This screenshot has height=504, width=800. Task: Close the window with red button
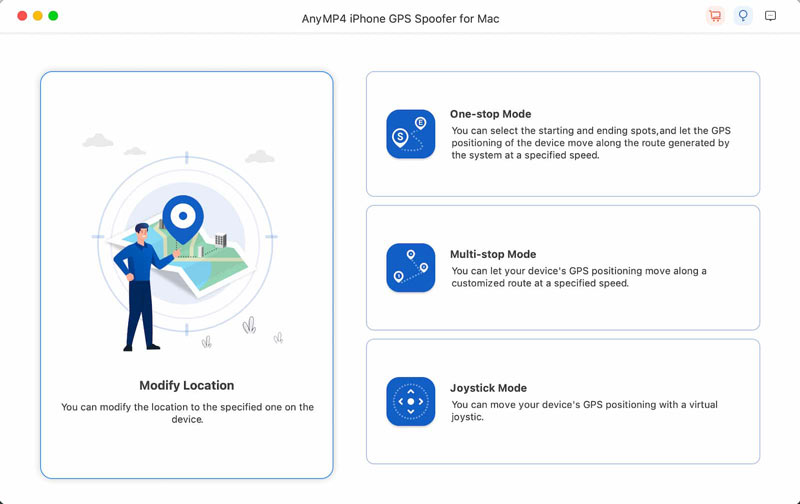point(22,16)
